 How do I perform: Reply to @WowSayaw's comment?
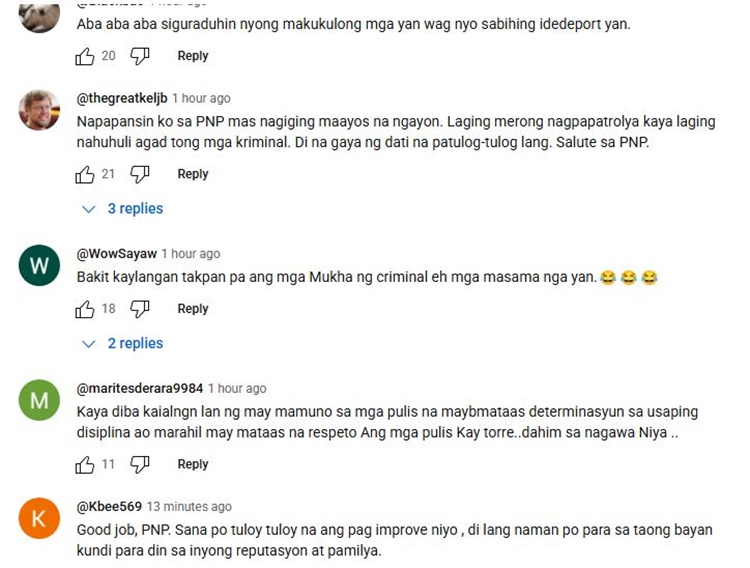coord(193,309)
